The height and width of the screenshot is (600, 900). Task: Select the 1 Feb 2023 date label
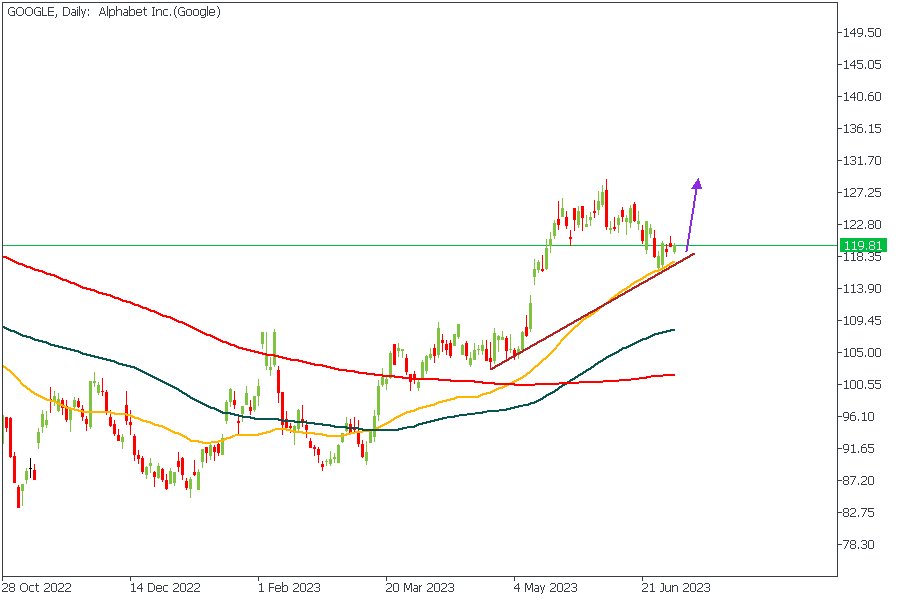point(290,587)
